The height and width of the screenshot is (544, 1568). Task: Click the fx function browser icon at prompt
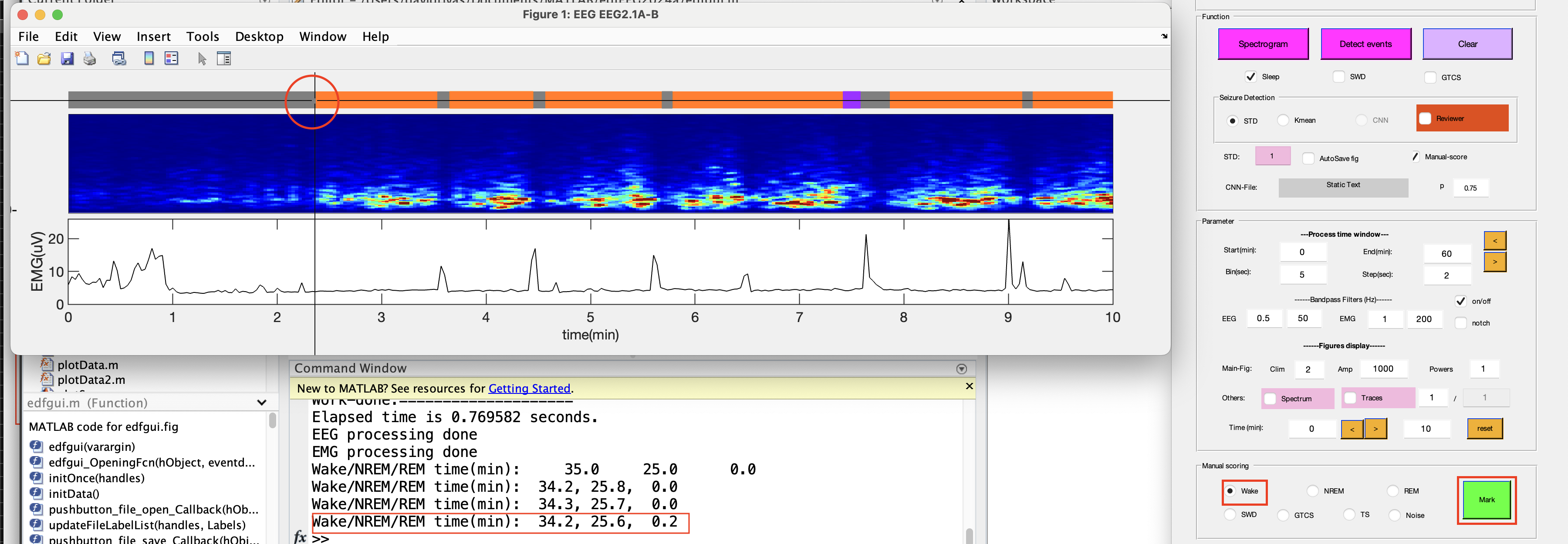click(x=300, y=537)
